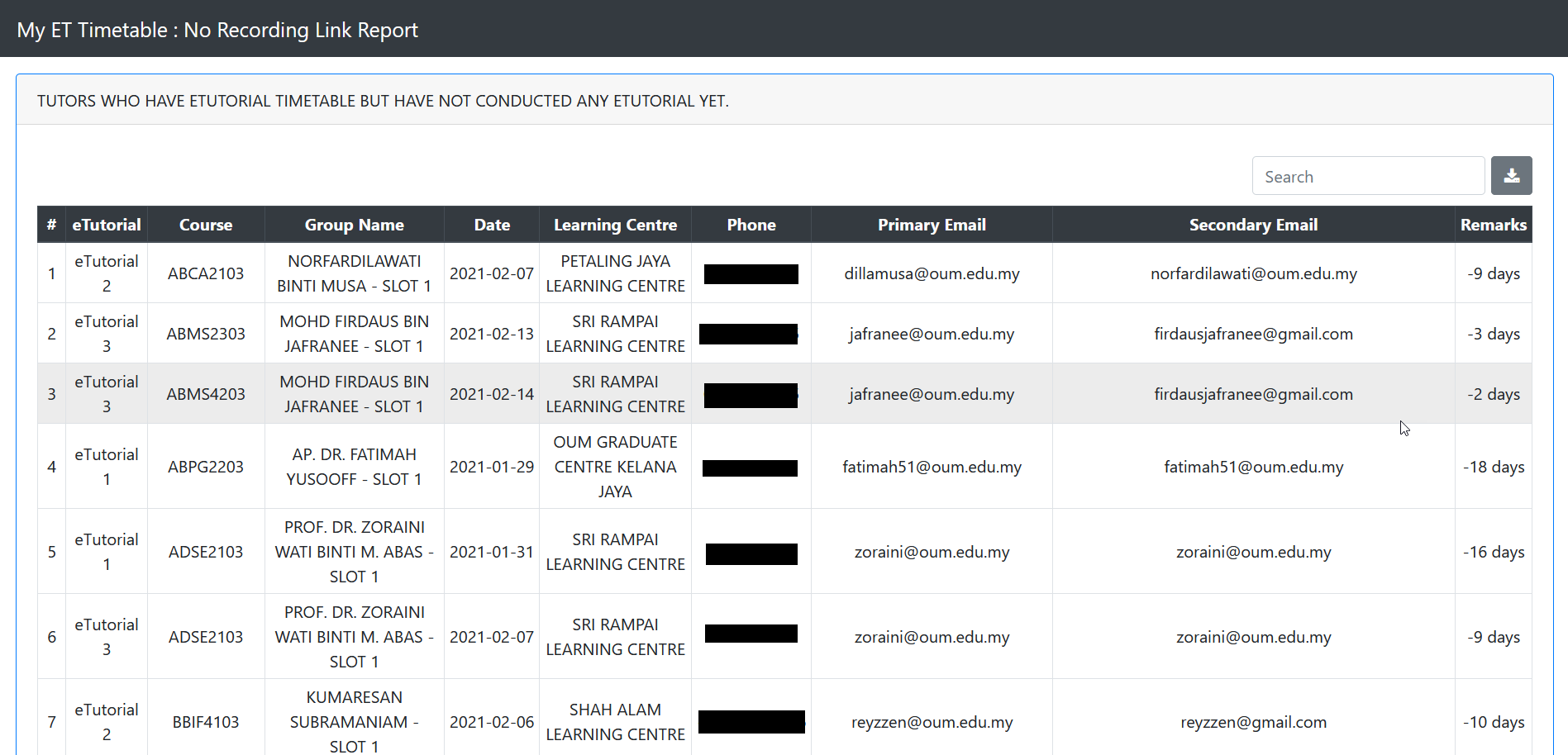The image size is (1568, 755).
Task: Sort by the Group Name header
Action: (x=354, y=225)
